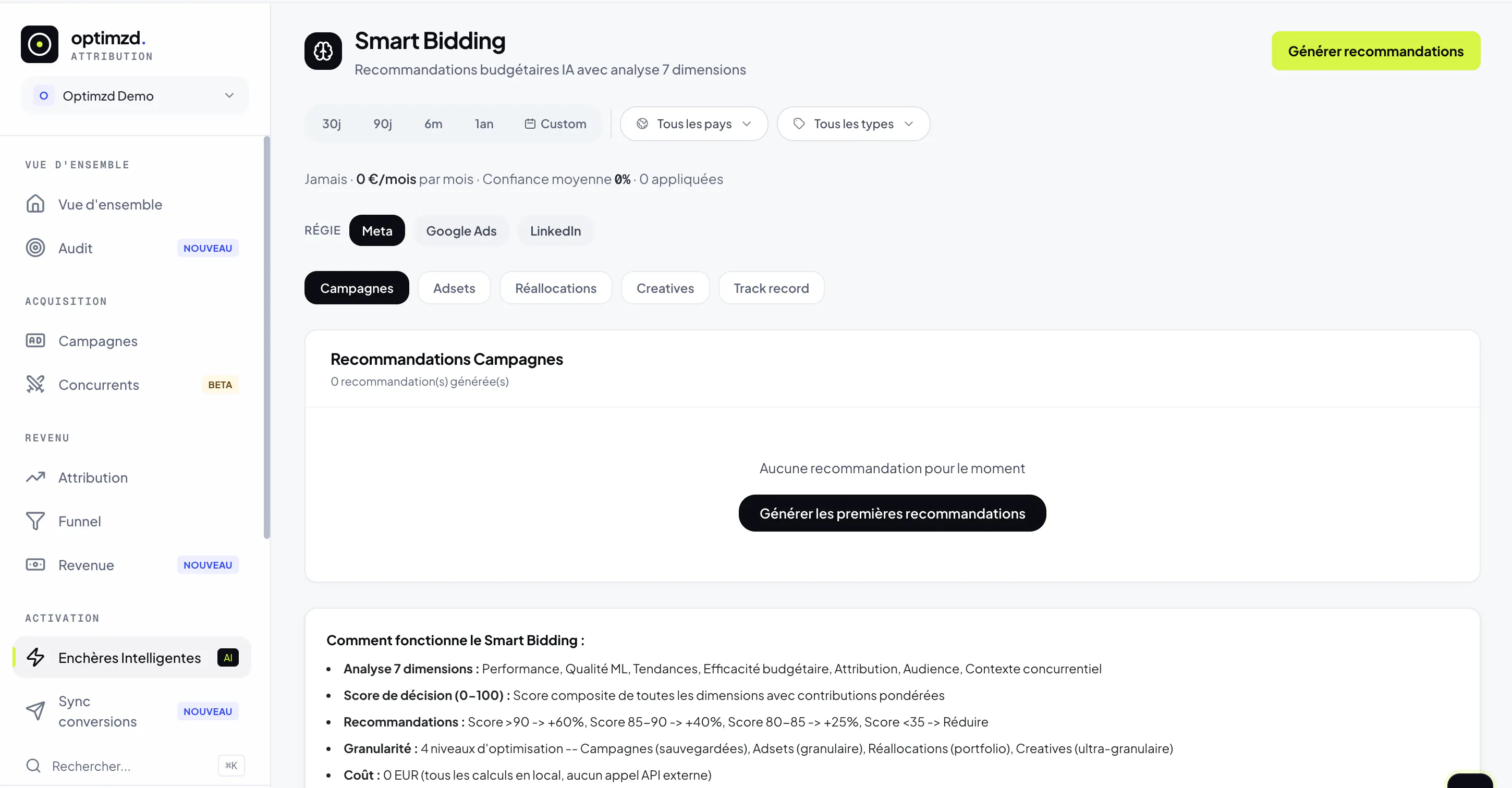Open the Tous les types dropdown
This screenshot has width=1512, height=788.
pyautogui.click(x=853, y=124)
